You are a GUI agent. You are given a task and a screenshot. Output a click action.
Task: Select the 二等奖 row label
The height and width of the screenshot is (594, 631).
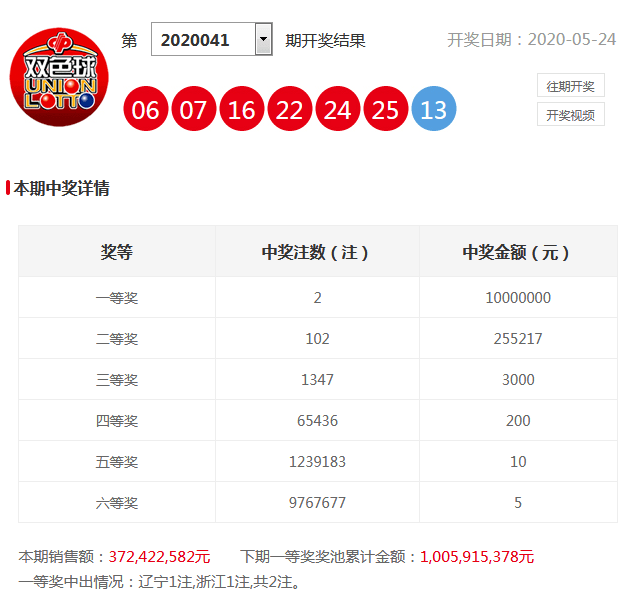point(117,339)
